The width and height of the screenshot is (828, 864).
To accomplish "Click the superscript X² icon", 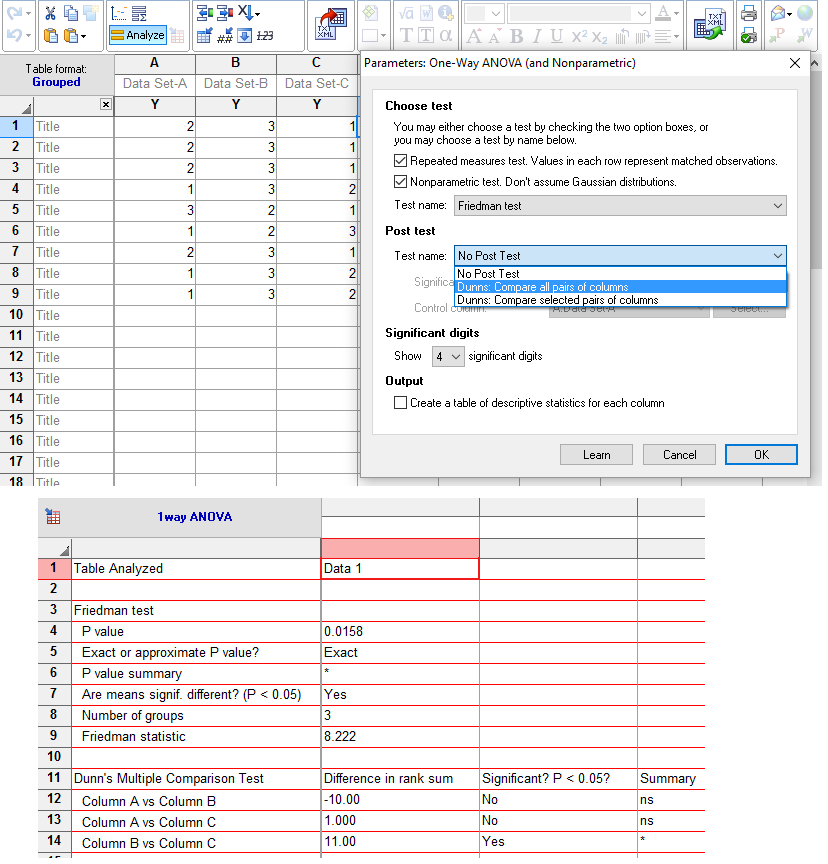I will tap(579, 36).
